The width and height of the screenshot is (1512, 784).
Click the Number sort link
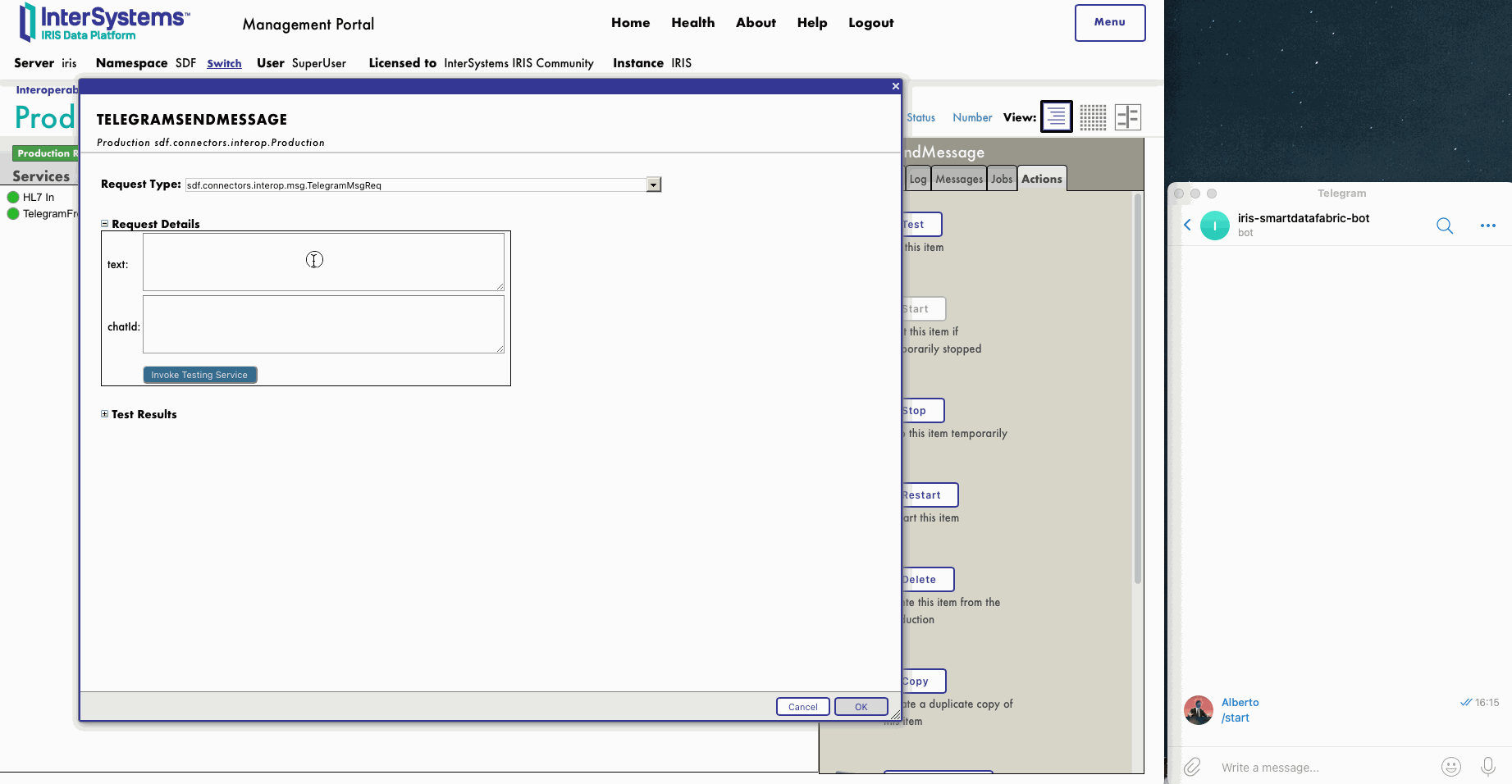point(972,117)
